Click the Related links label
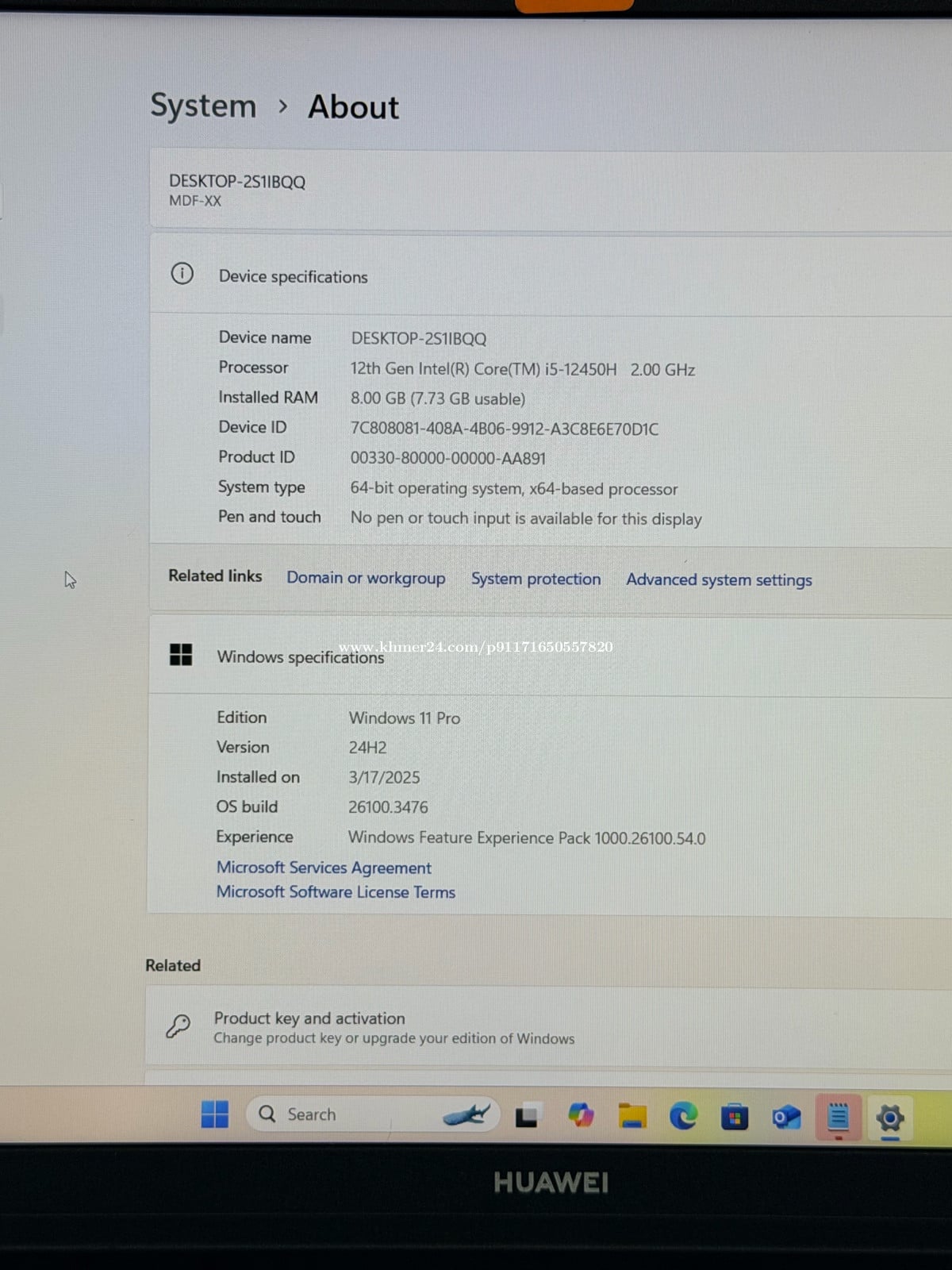 [215, 575]
